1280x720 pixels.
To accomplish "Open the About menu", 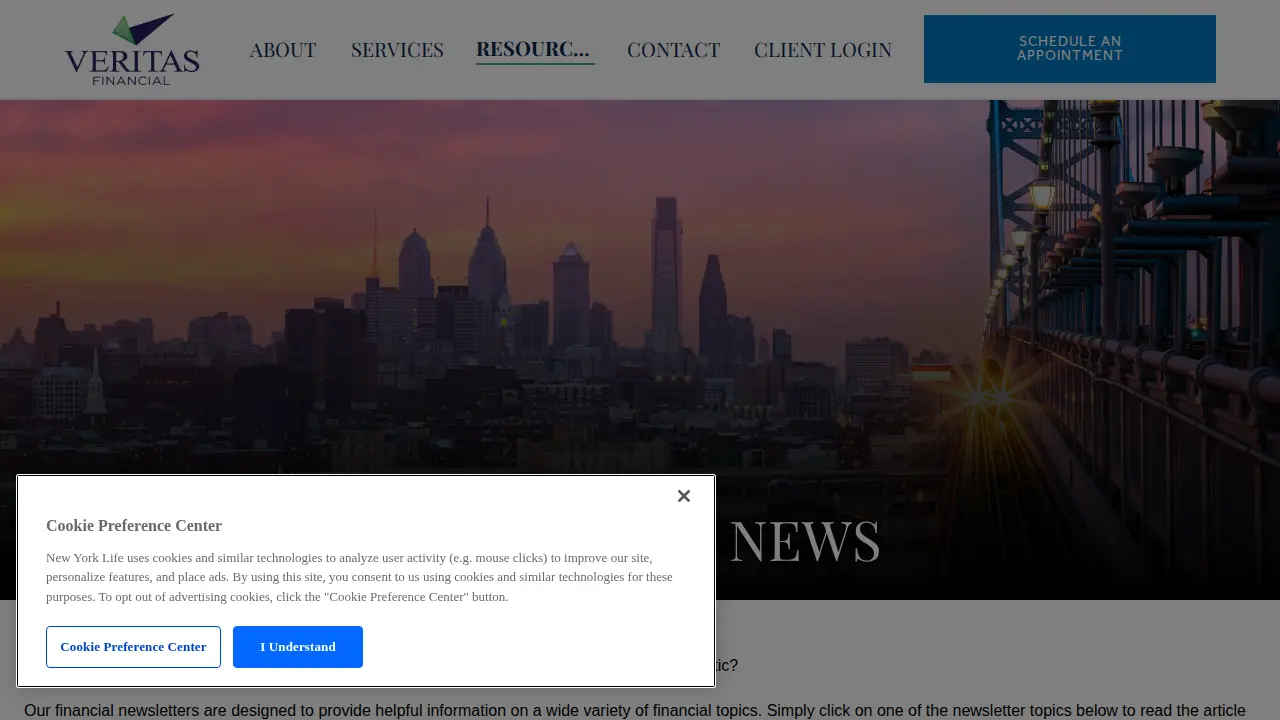I will (283, 49).
